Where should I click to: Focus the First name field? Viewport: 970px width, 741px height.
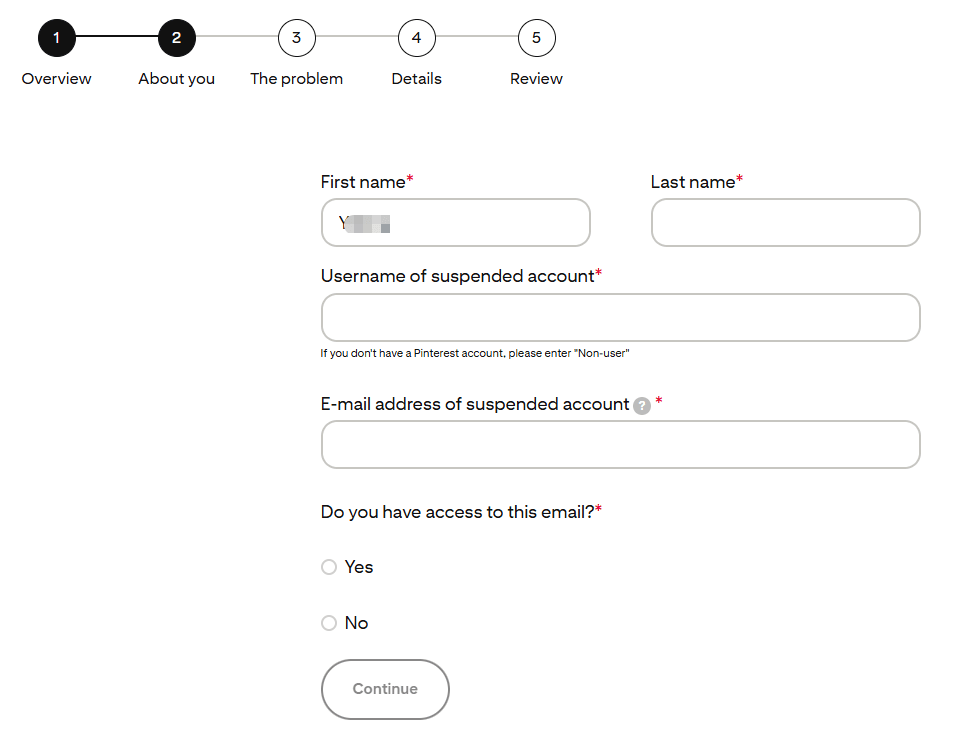pos(456,223)
